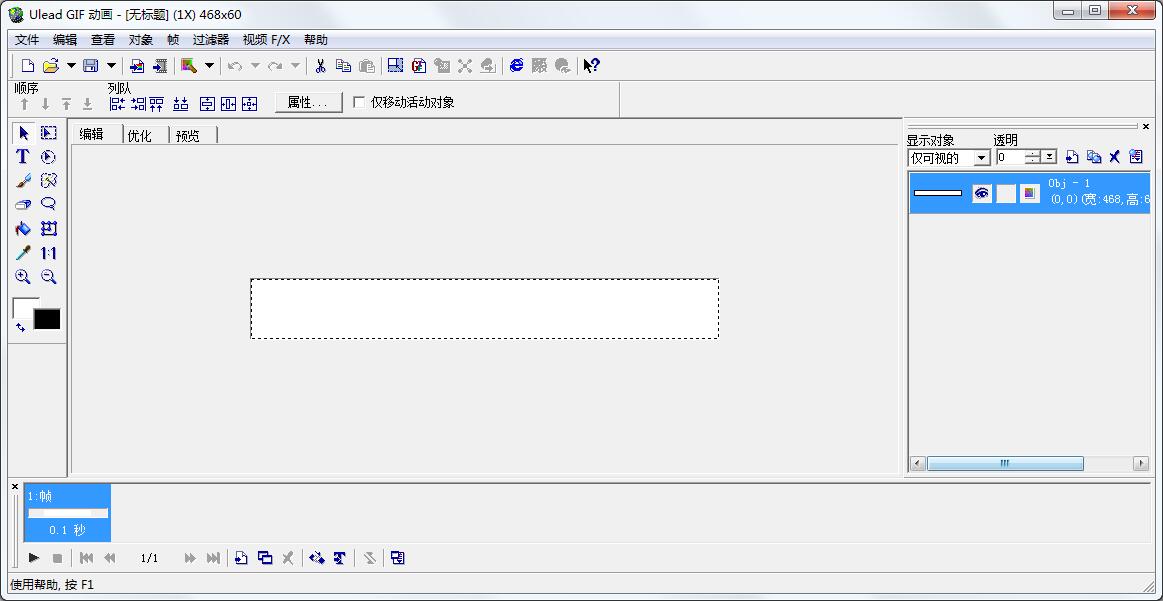Expand the Open file dropdown arrow
1163x601 pixels.
point(71,66)
